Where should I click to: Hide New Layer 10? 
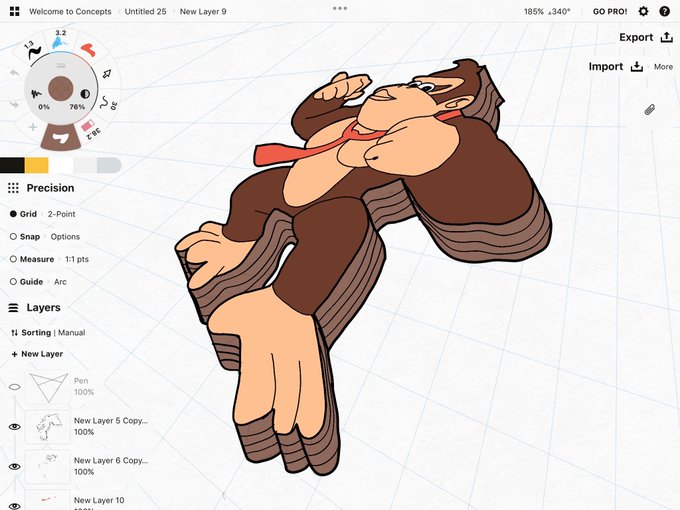(x=14, y=506)
